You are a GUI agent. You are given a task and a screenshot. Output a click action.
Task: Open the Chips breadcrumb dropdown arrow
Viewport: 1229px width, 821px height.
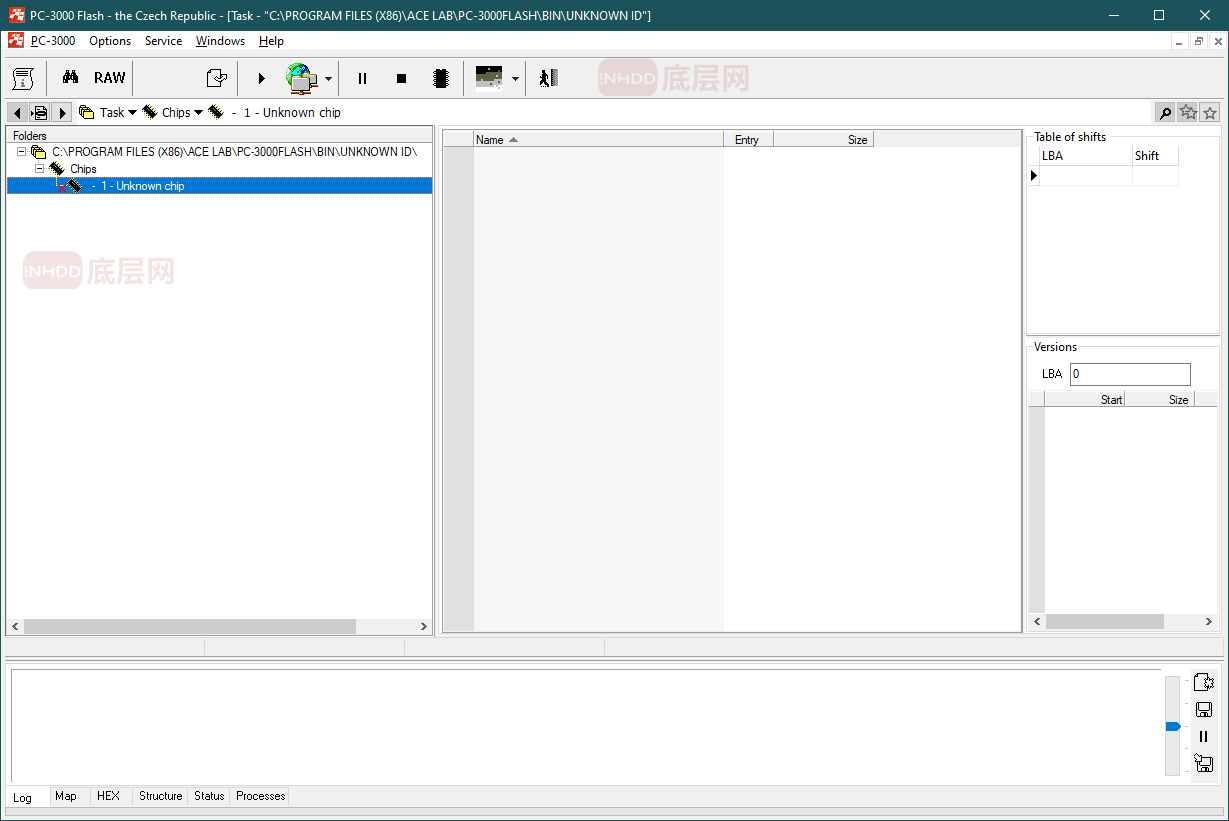[198, 113]
